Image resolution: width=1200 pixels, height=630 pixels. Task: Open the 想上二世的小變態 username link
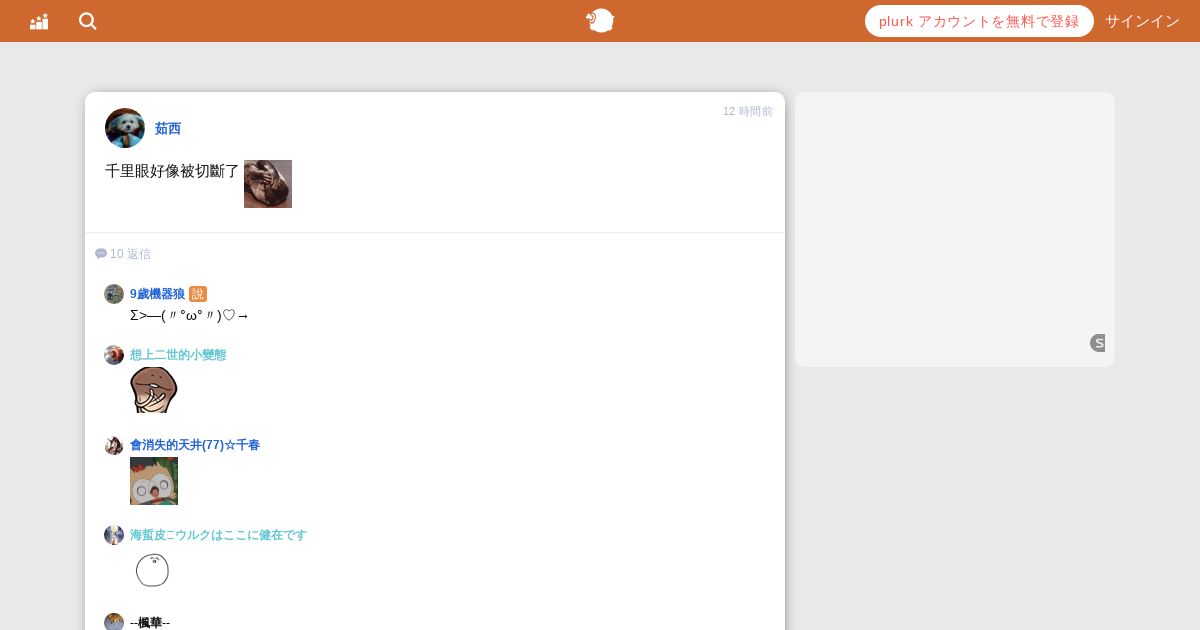coord(178,355)
